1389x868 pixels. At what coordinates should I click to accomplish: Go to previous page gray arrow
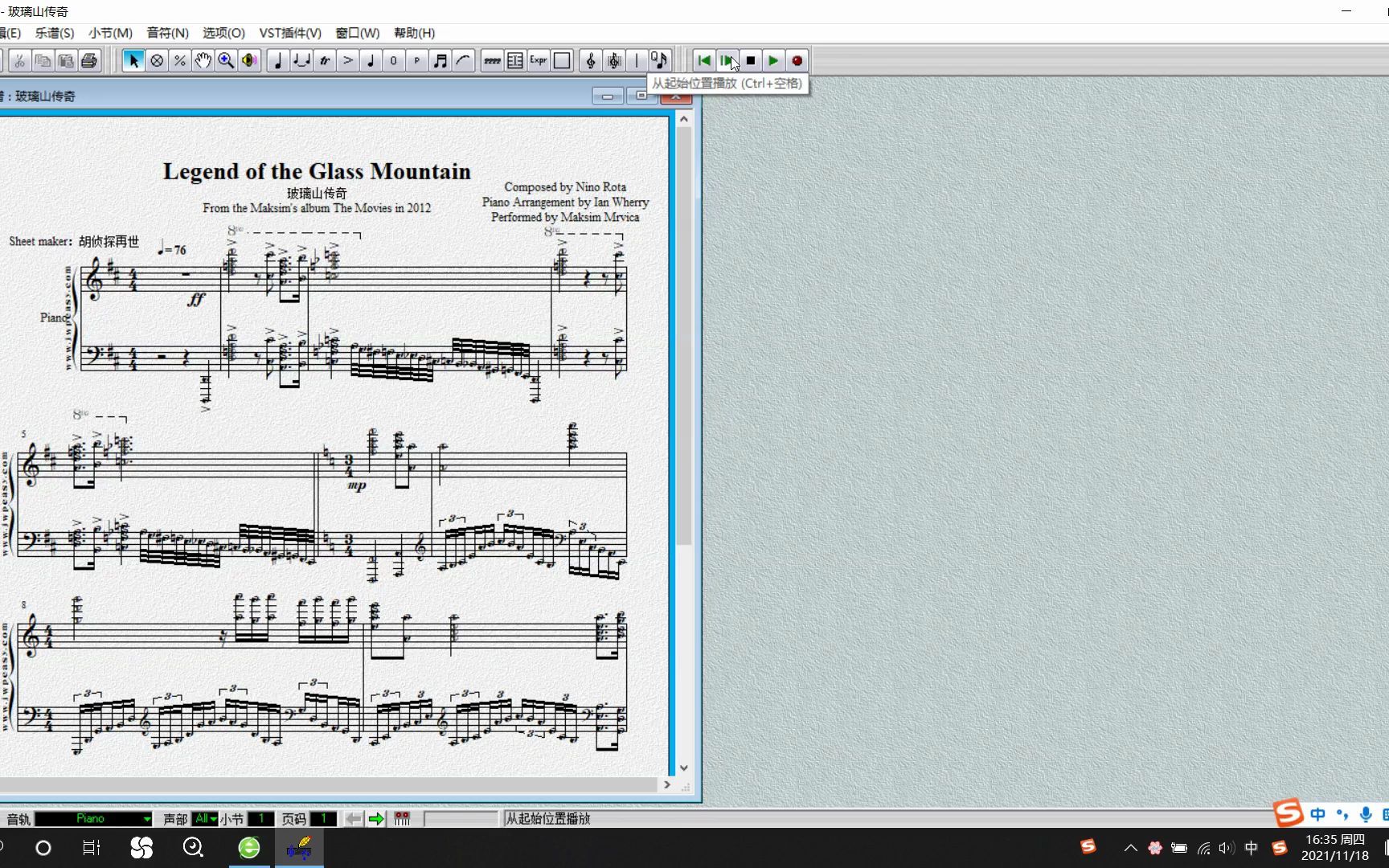353,819
